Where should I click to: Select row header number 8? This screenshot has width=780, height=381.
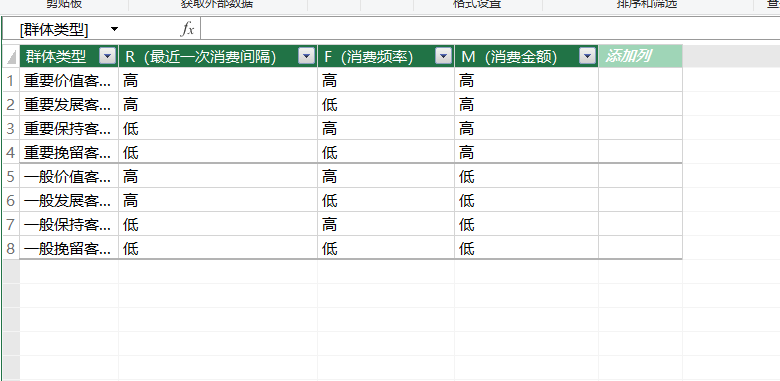[11, 248]
